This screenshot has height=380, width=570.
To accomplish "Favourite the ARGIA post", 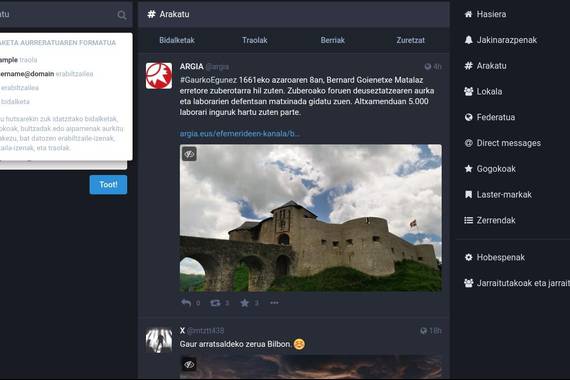I will point(245,303).
